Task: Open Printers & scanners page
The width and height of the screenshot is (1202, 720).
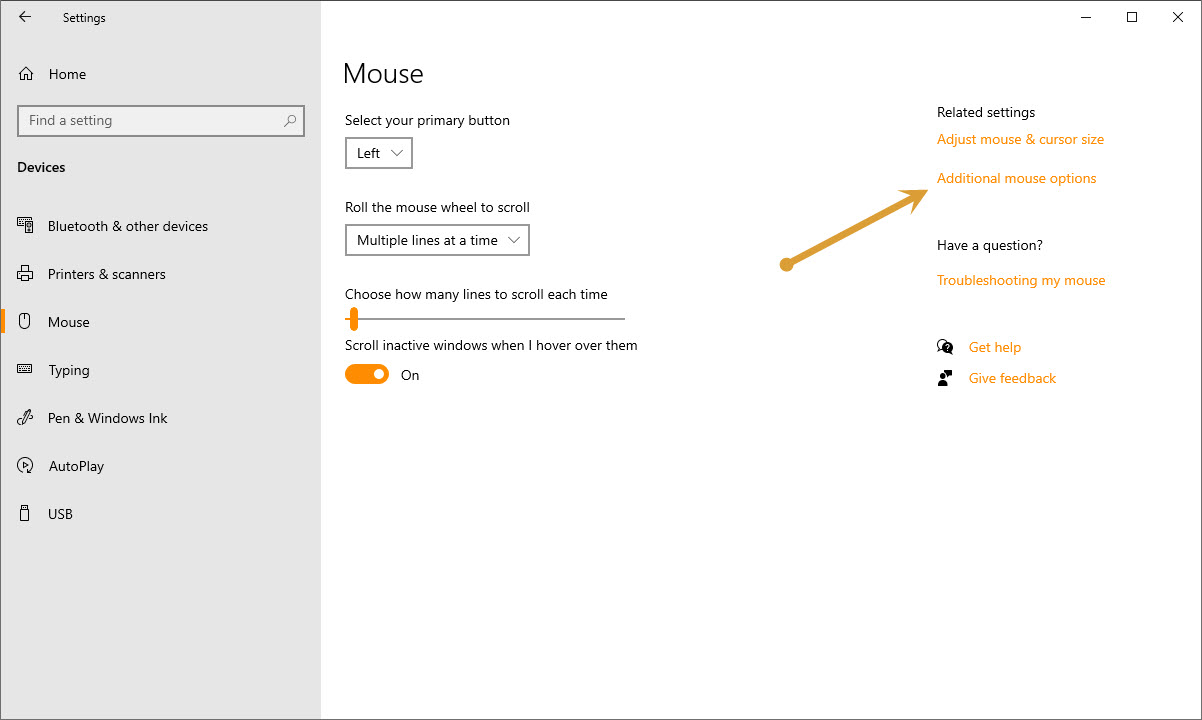Action: point(107,274)
